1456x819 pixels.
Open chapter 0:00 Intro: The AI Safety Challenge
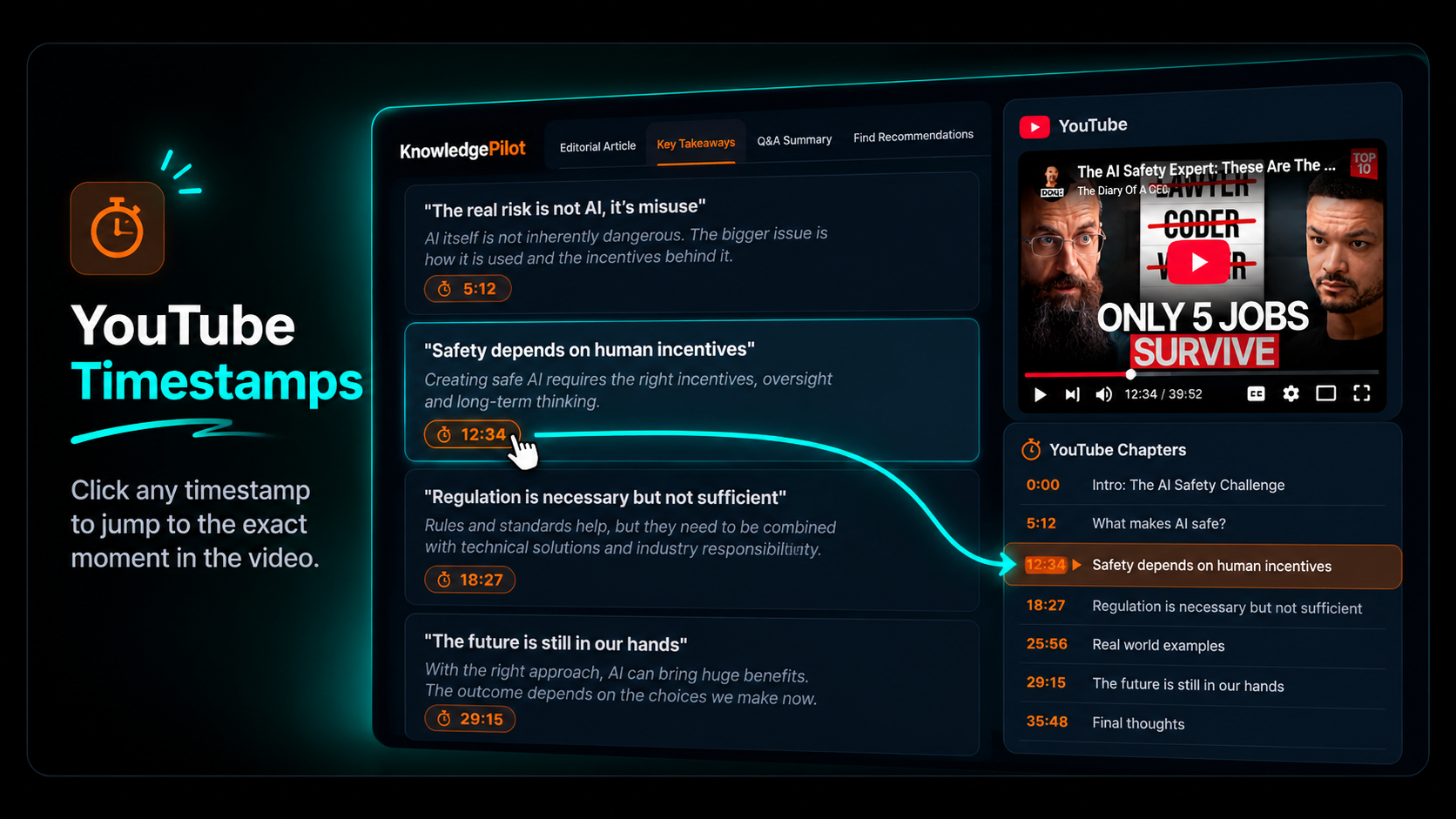click(x=1203, y=486)
